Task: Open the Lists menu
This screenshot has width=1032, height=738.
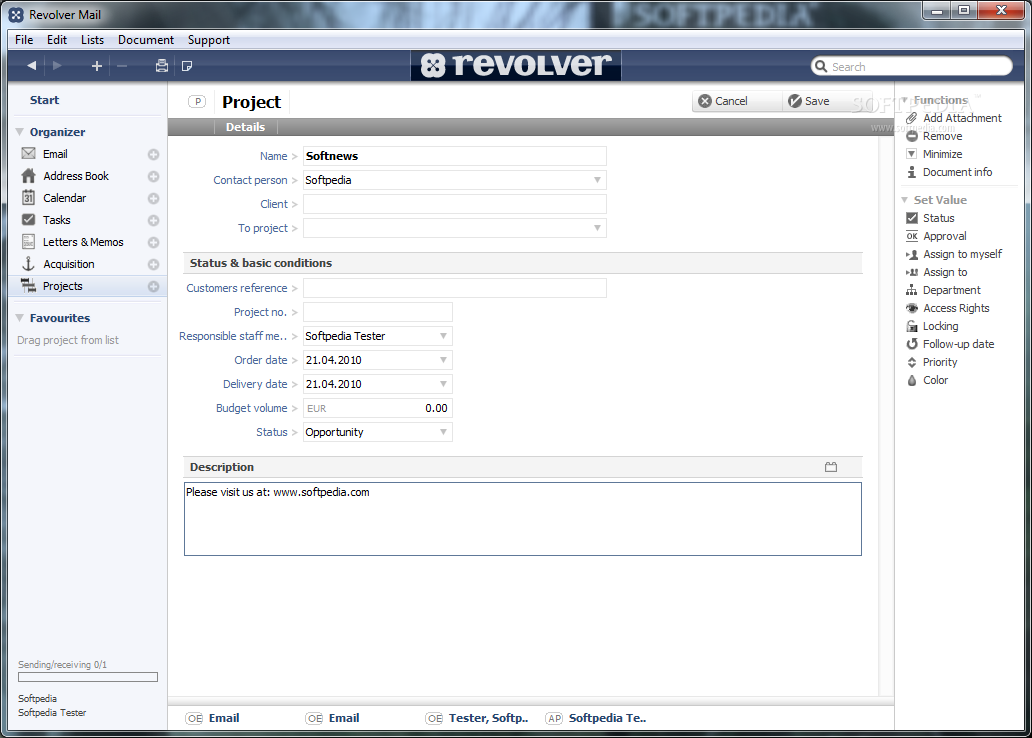Action: coord(92,40)
